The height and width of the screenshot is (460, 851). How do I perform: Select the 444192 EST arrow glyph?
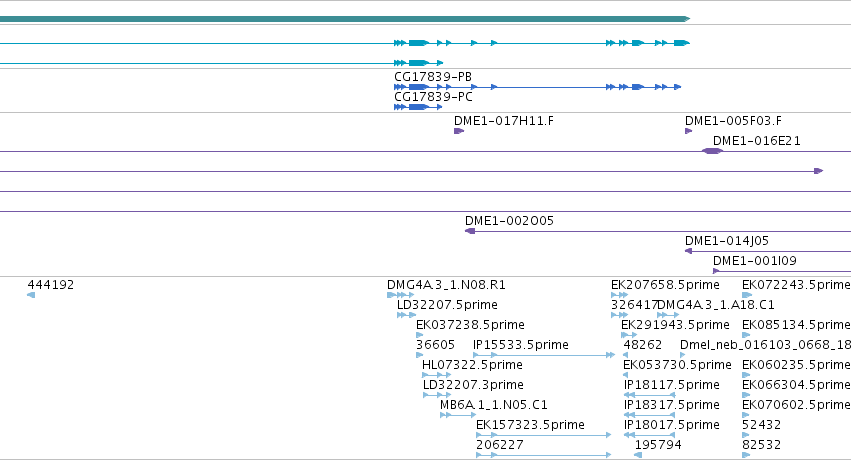tap(31, 295)
